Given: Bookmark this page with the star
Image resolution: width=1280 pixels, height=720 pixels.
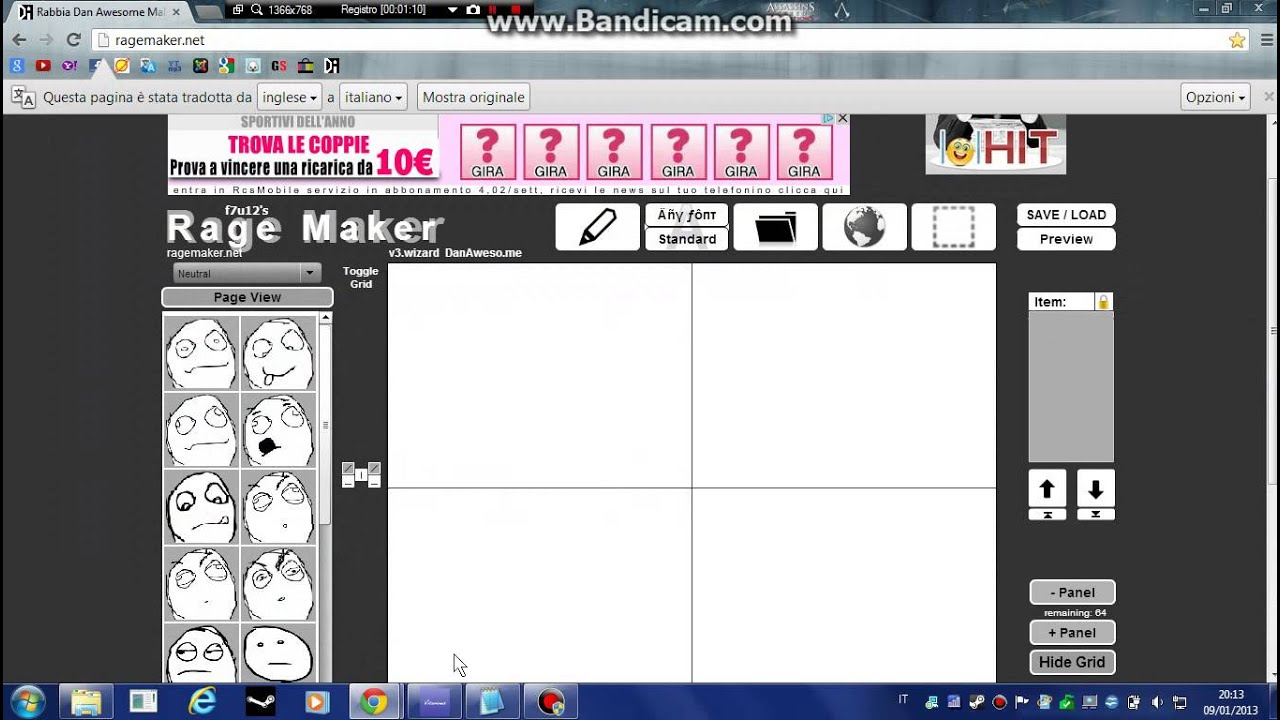Looking at the screenshot, I should click(1237, 40).
